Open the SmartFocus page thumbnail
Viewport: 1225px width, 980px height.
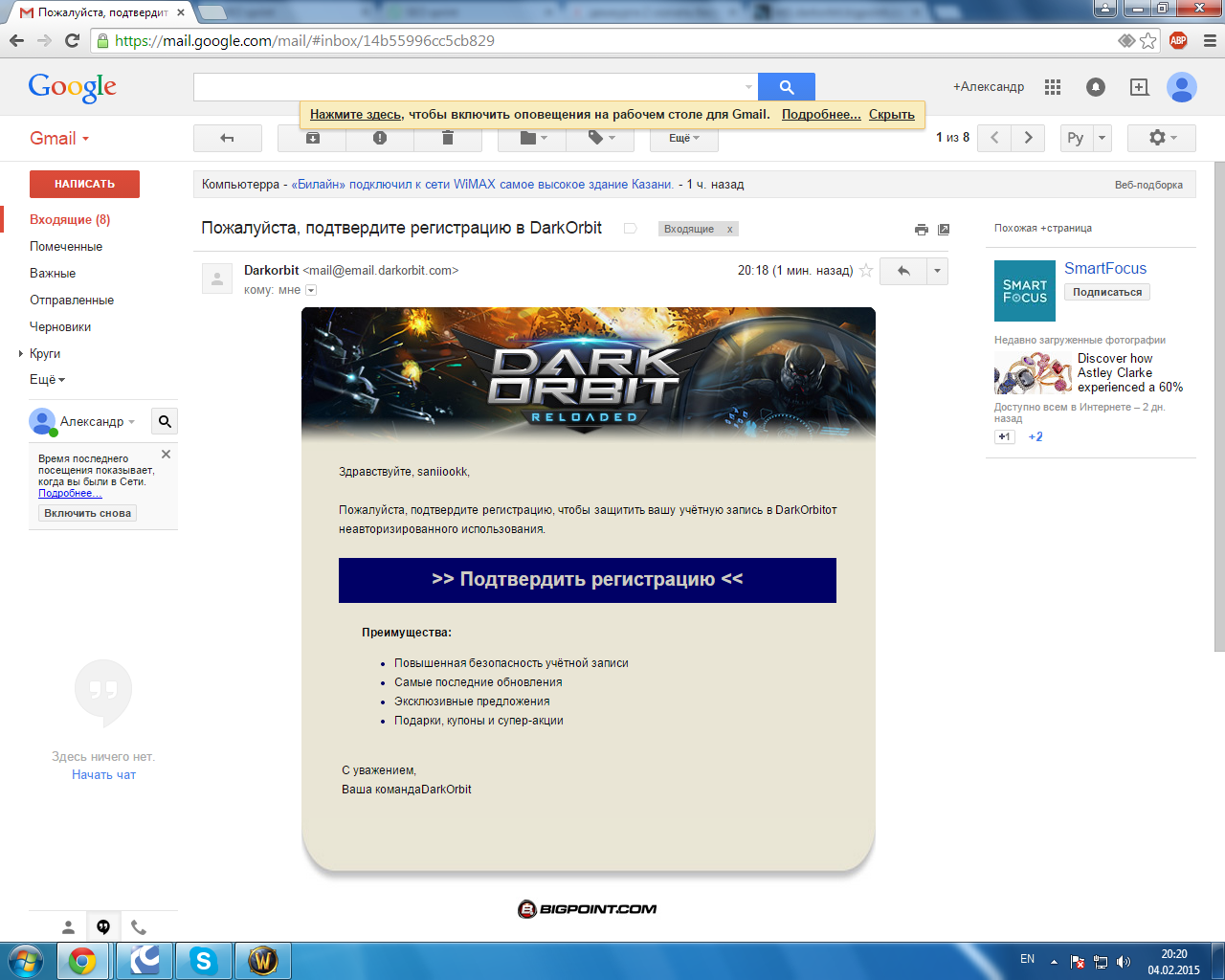pyautogui.click(x=1025, y=291)
